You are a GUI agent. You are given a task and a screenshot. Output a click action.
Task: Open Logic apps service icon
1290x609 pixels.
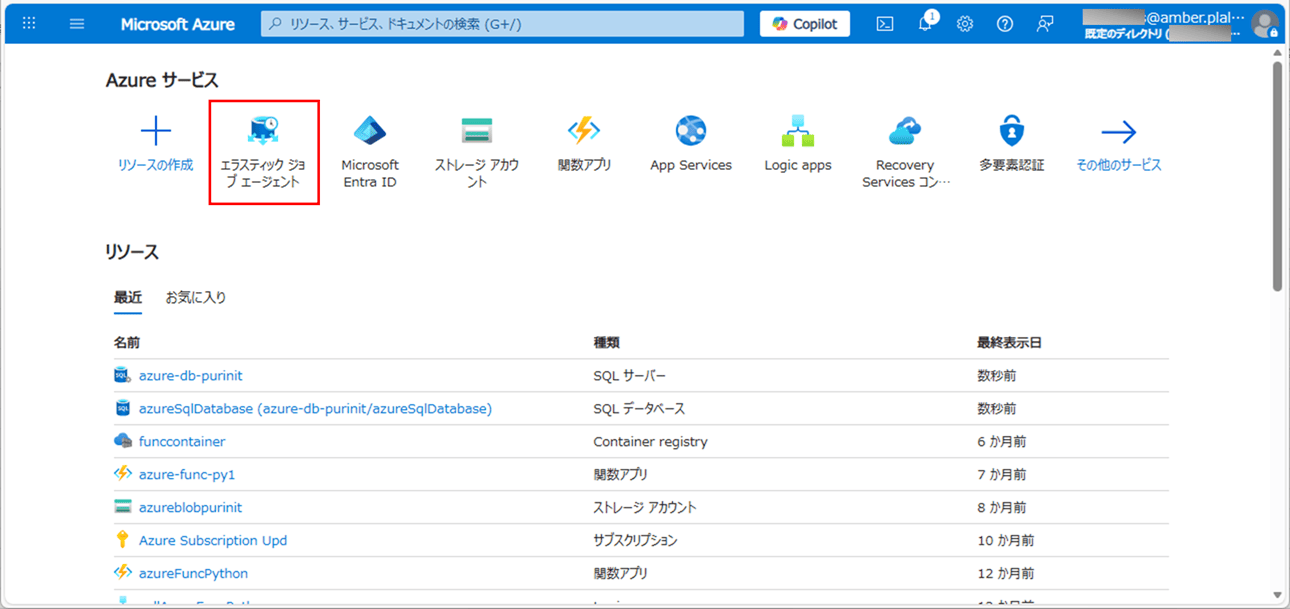[x=798, y=131]
